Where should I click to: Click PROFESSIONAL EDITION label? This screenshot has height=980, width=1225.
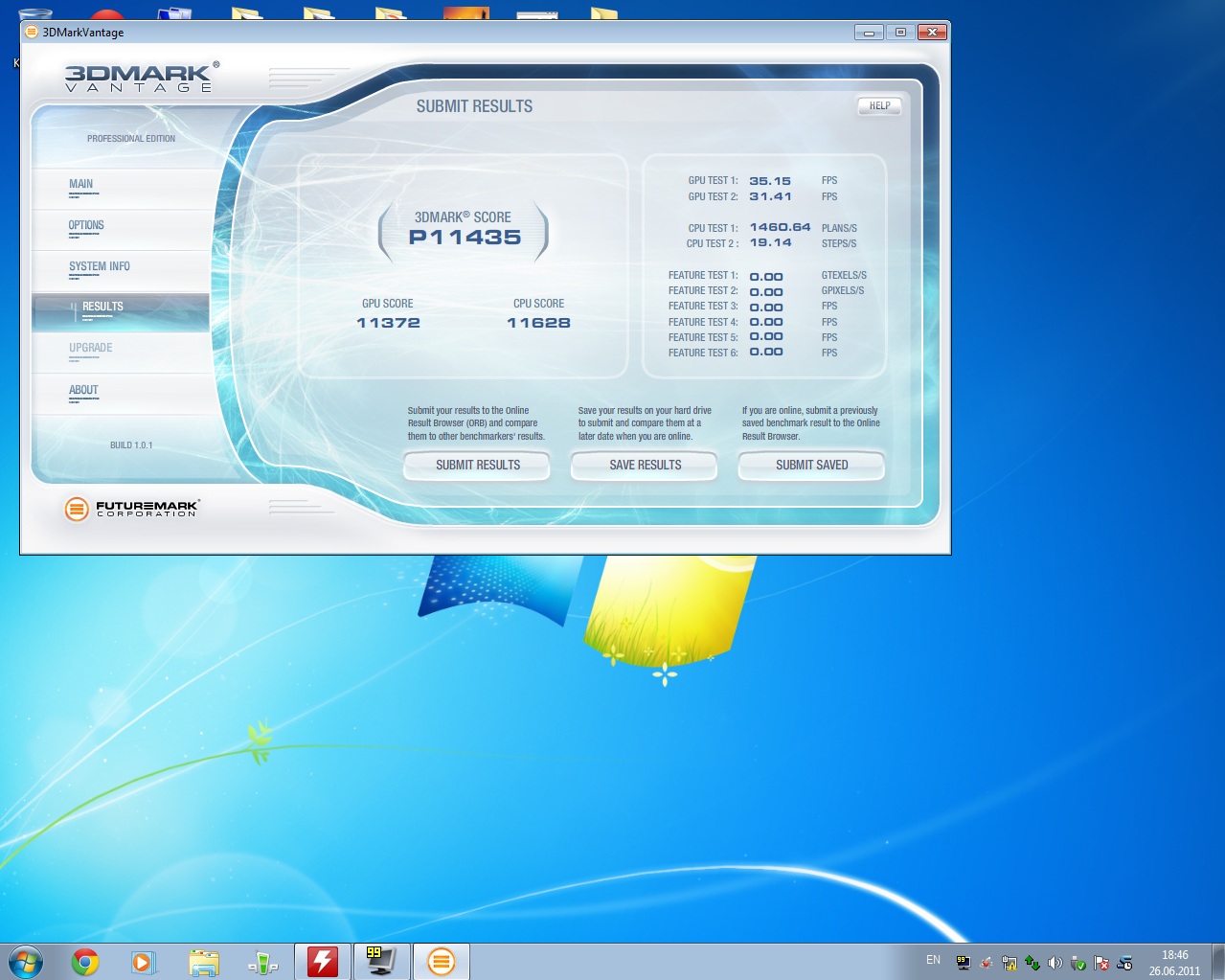131,139
